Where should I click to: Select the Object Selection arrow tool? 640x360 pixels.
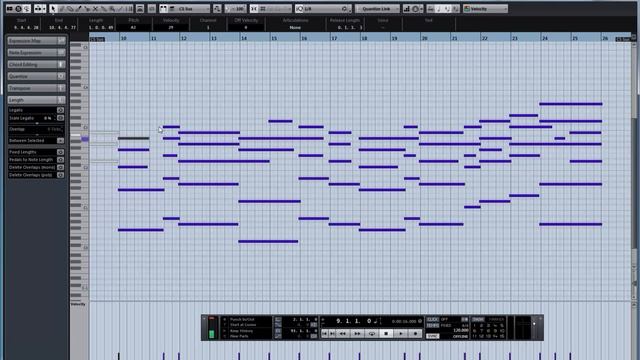[53, 9]
